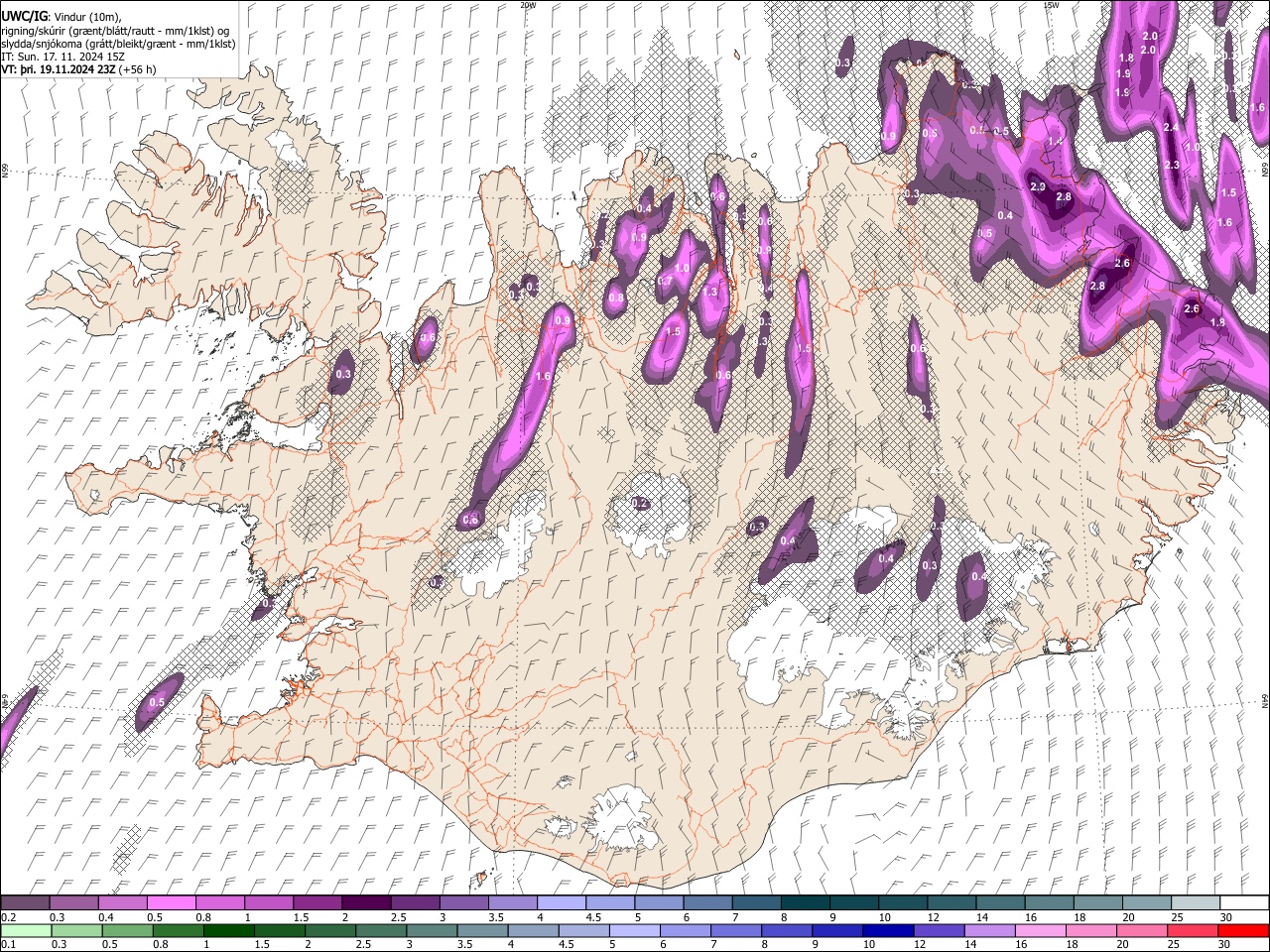Click the '64N' latitude label on the right edge

point(1265,701)
